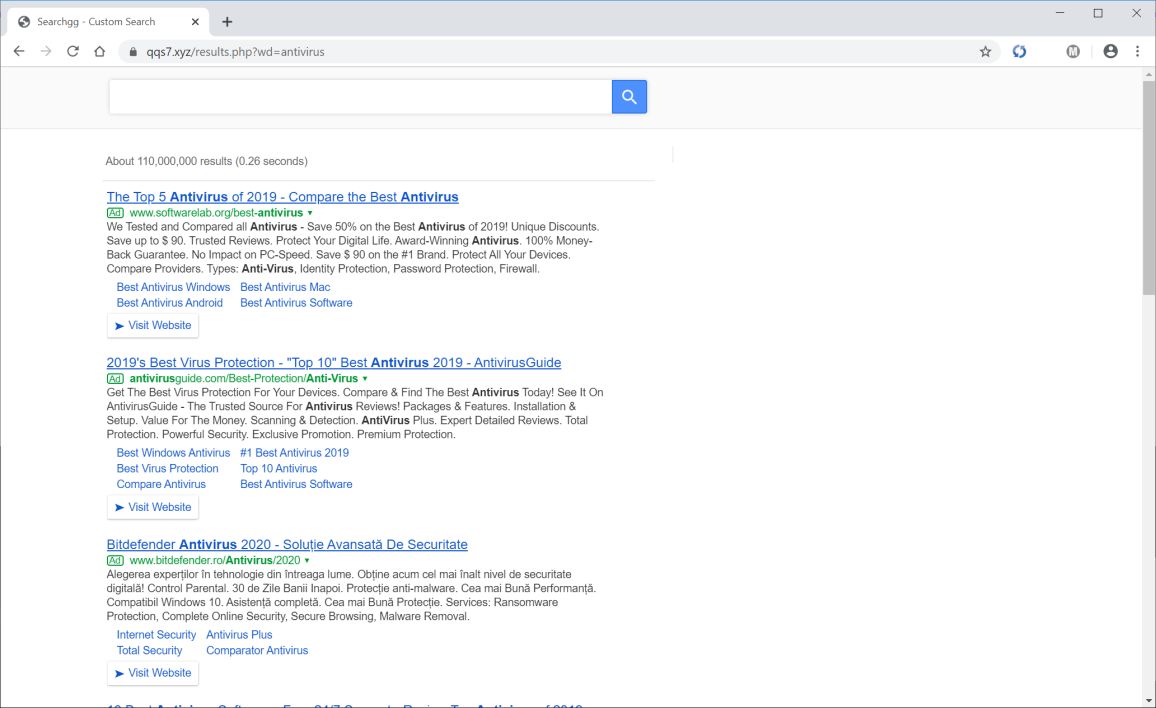Click the blue search magnifier button

pos(629,97)
